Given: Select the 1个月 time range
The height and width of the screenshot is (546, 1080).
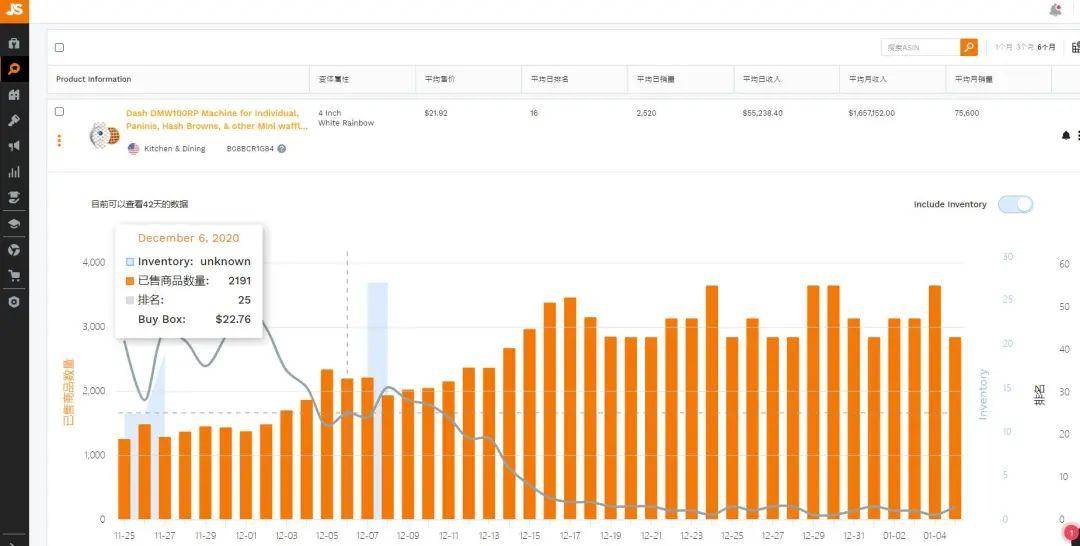Looking at the screenshot, I should [x=1004, y=48].
